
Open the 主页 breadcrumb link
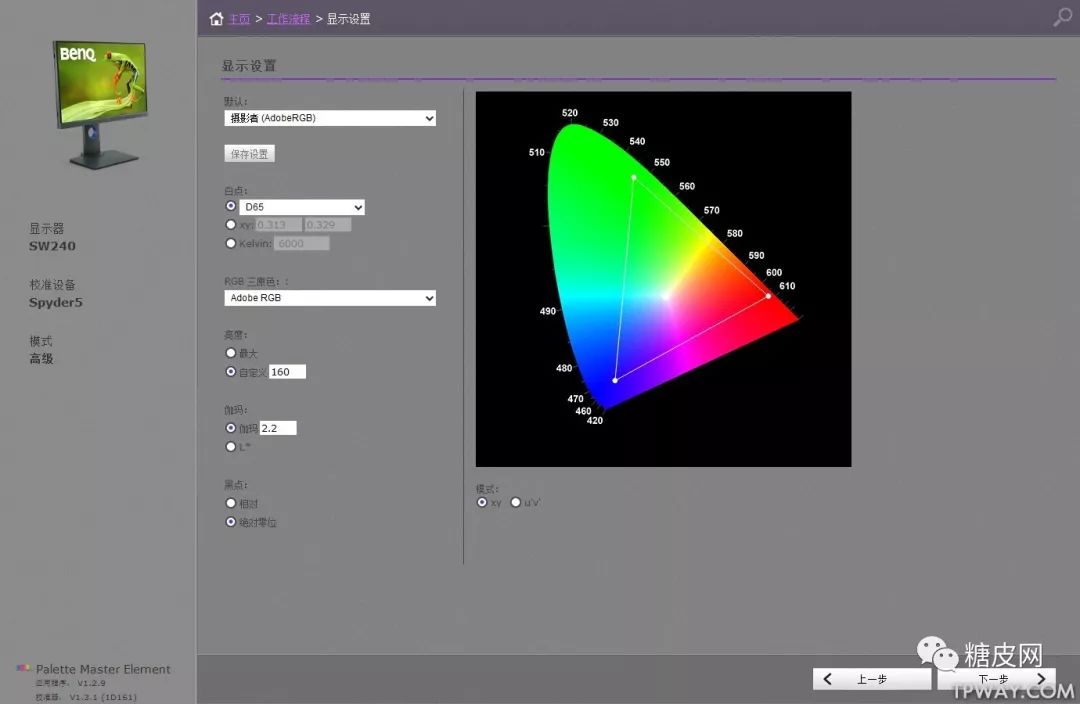pyautogui.click(x=240, y=19)
